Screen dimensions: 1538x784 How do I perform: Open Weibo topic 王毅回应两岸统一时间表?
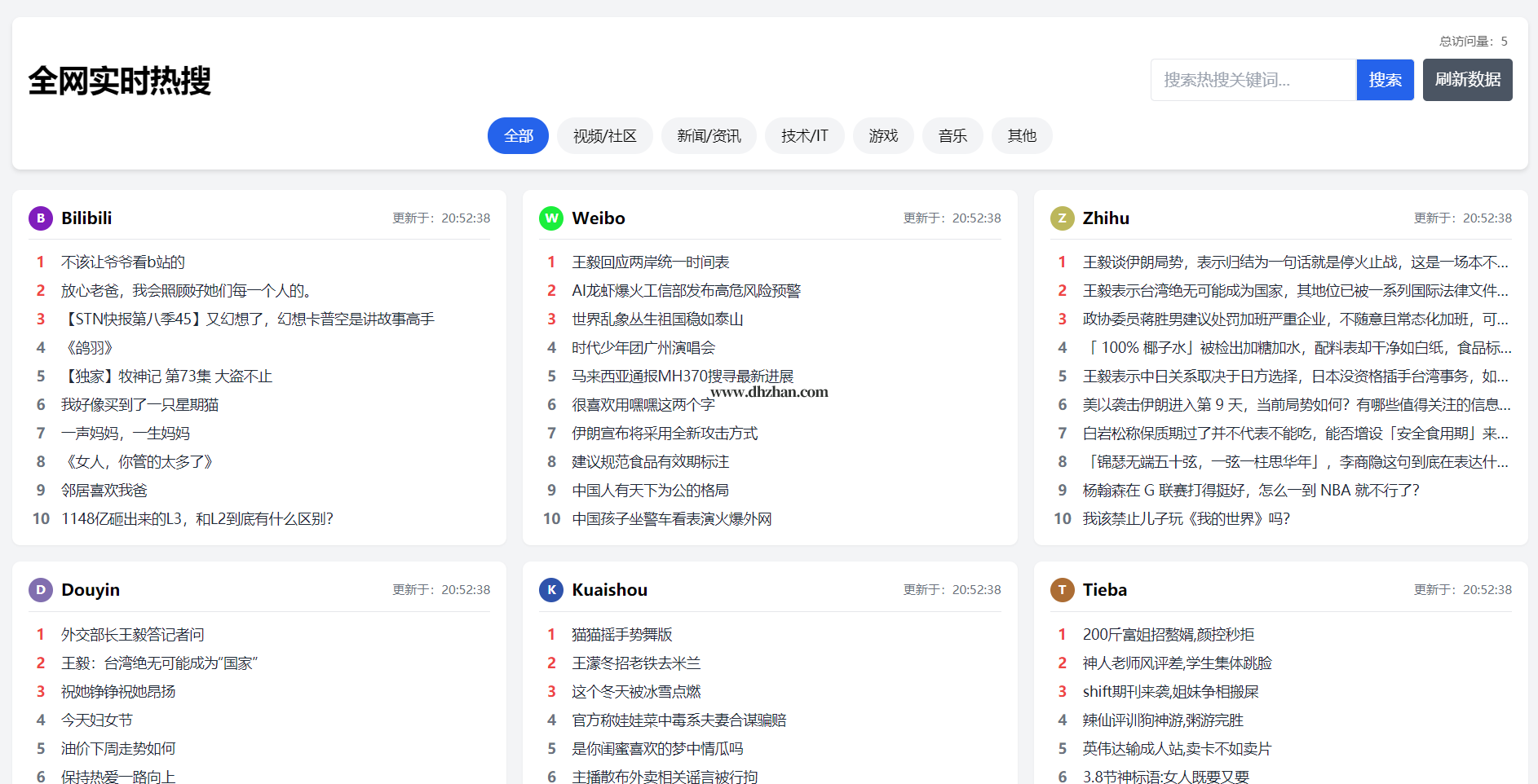click(650, 262)
